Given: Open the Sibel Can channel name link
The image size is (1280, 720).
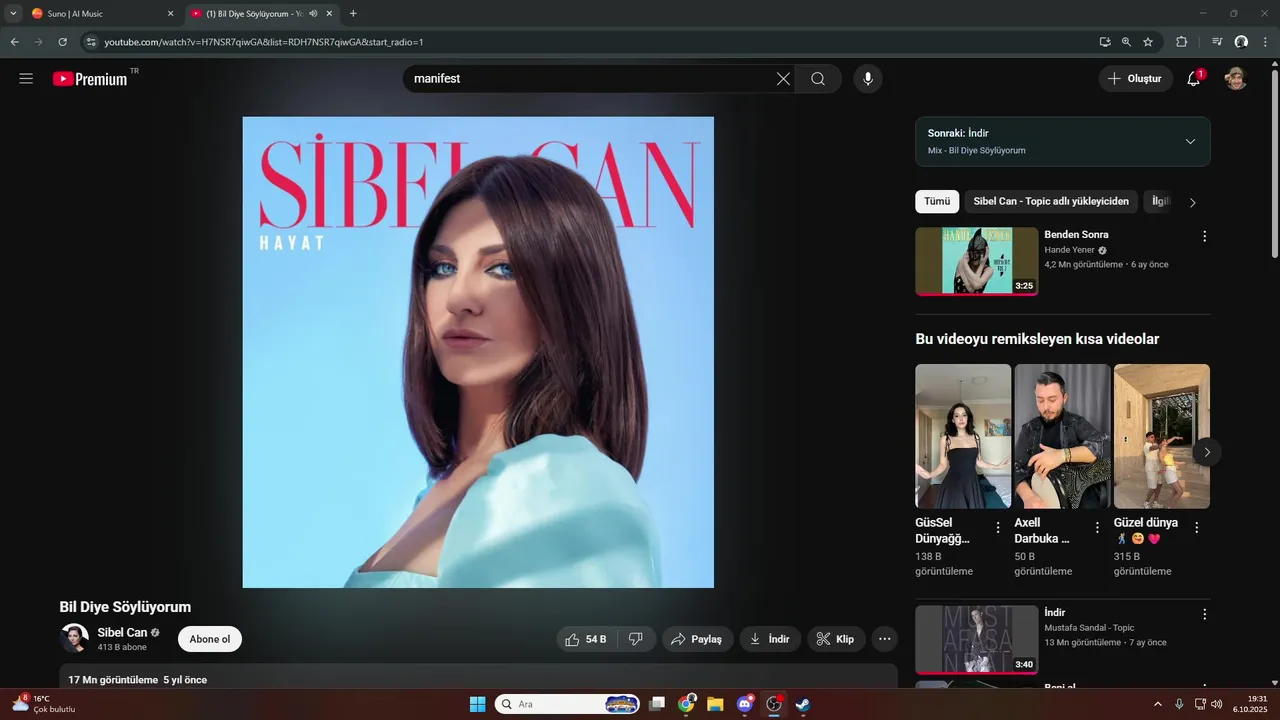Looking at the screenshot, I should tap(122, 632).
